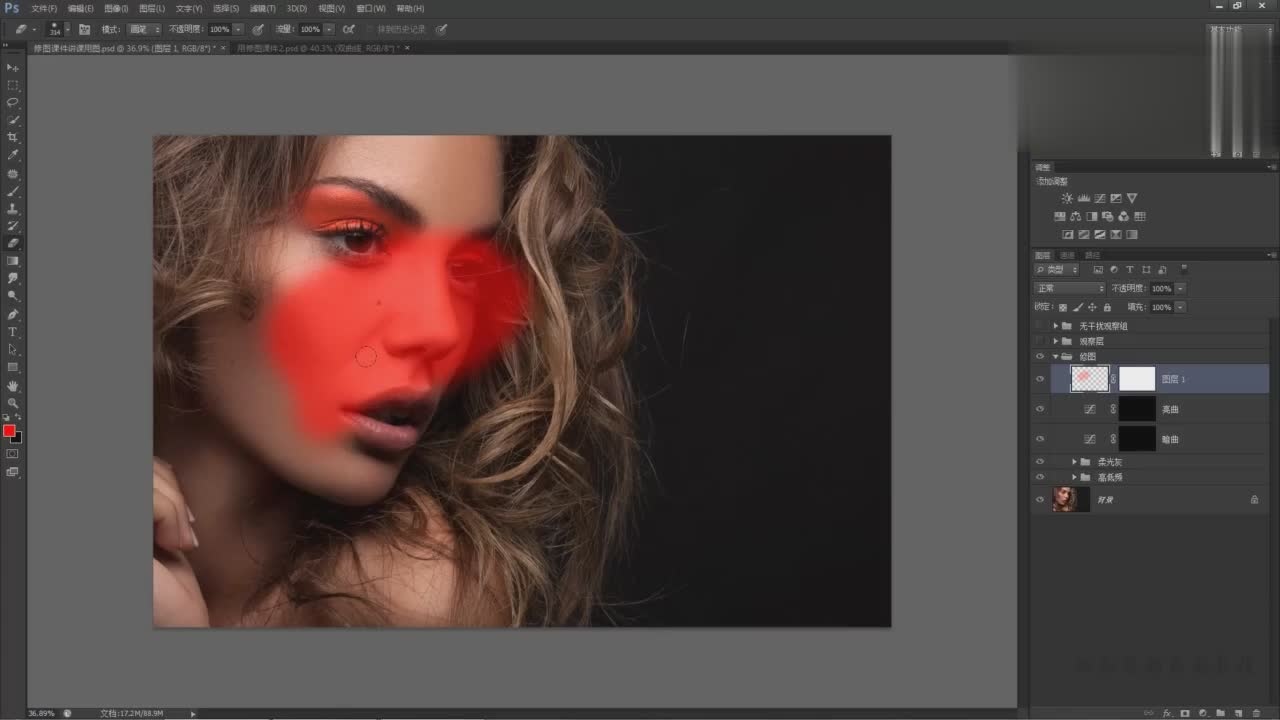The height and width of the screenshot is (720, 1280).
Task: Select the Spot Healing Brush tool
Action: pyautogui.click(x=13, y=173)
